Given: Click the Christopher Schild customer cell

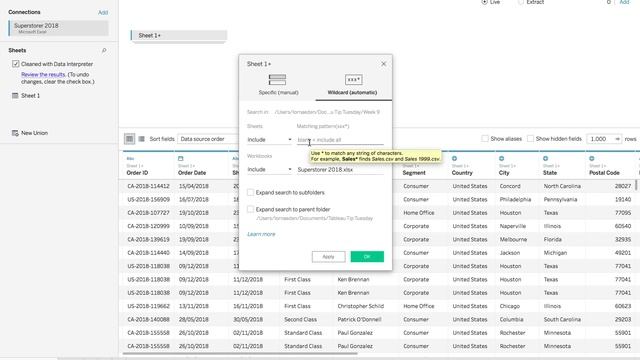Looking at the screenshot, I should tap(360, 306).
